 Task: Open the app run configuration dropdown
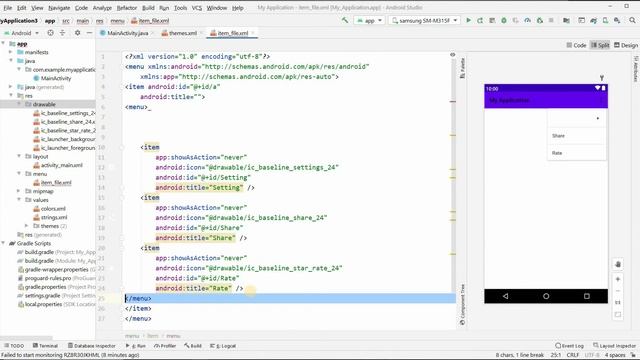[x=369, y=20]
